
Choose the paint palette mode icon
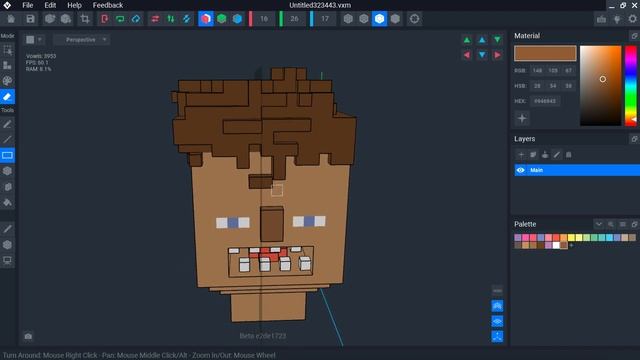point(7,81)
